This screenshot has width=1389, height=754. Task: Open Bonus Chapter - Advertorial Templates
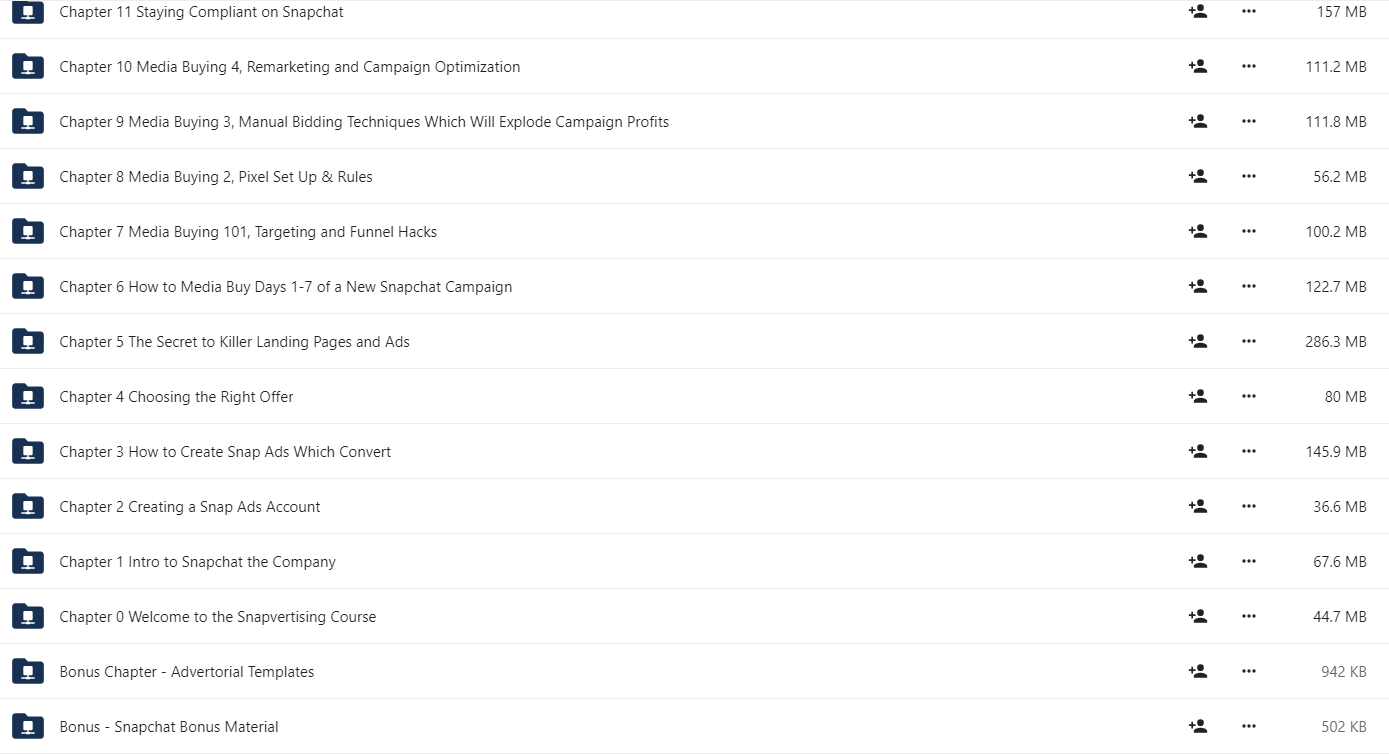coord(186,672)
